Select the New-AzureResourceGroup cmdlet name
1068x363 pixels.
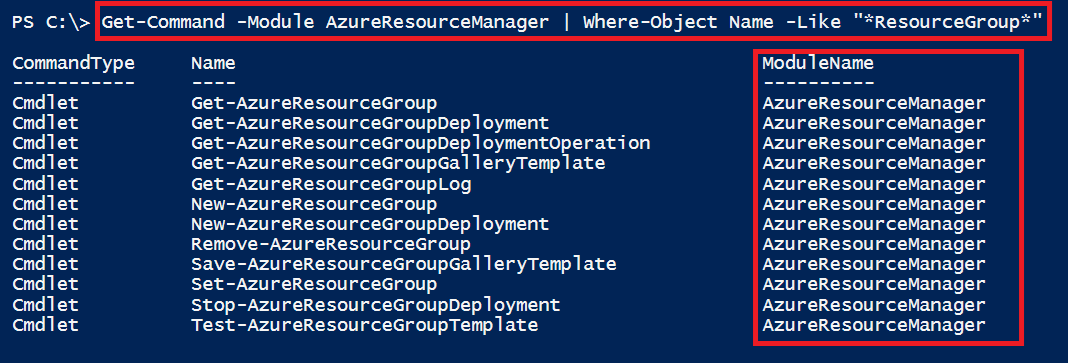pyautogui.click(x=314, y=204)
